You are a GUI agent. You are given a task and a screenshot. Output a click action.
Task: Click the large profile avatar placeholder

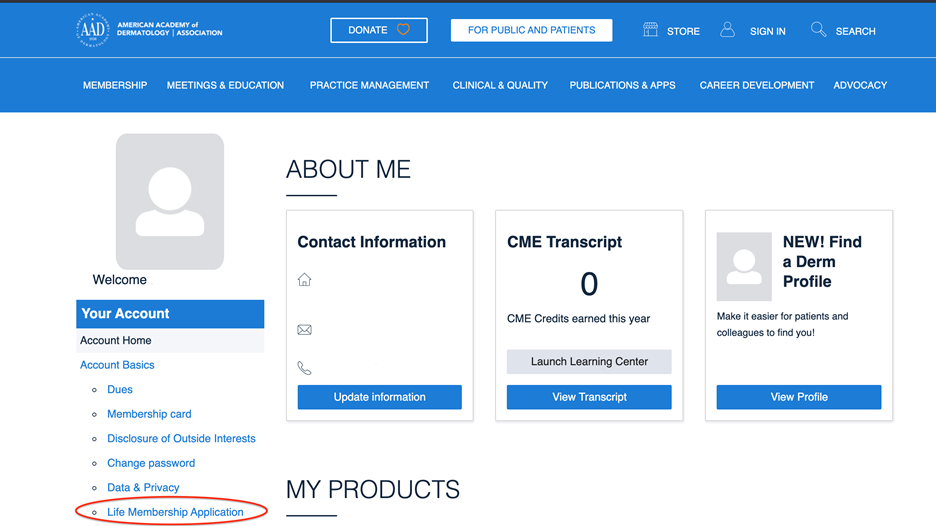tap(170, 201)
